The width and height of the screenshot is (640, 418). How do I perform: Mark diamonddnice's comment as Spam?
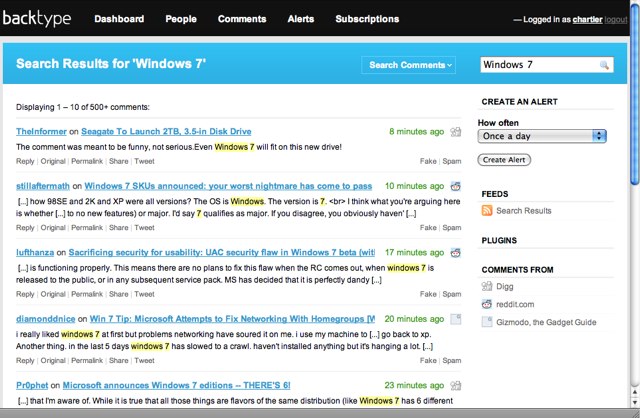(452, 360)
